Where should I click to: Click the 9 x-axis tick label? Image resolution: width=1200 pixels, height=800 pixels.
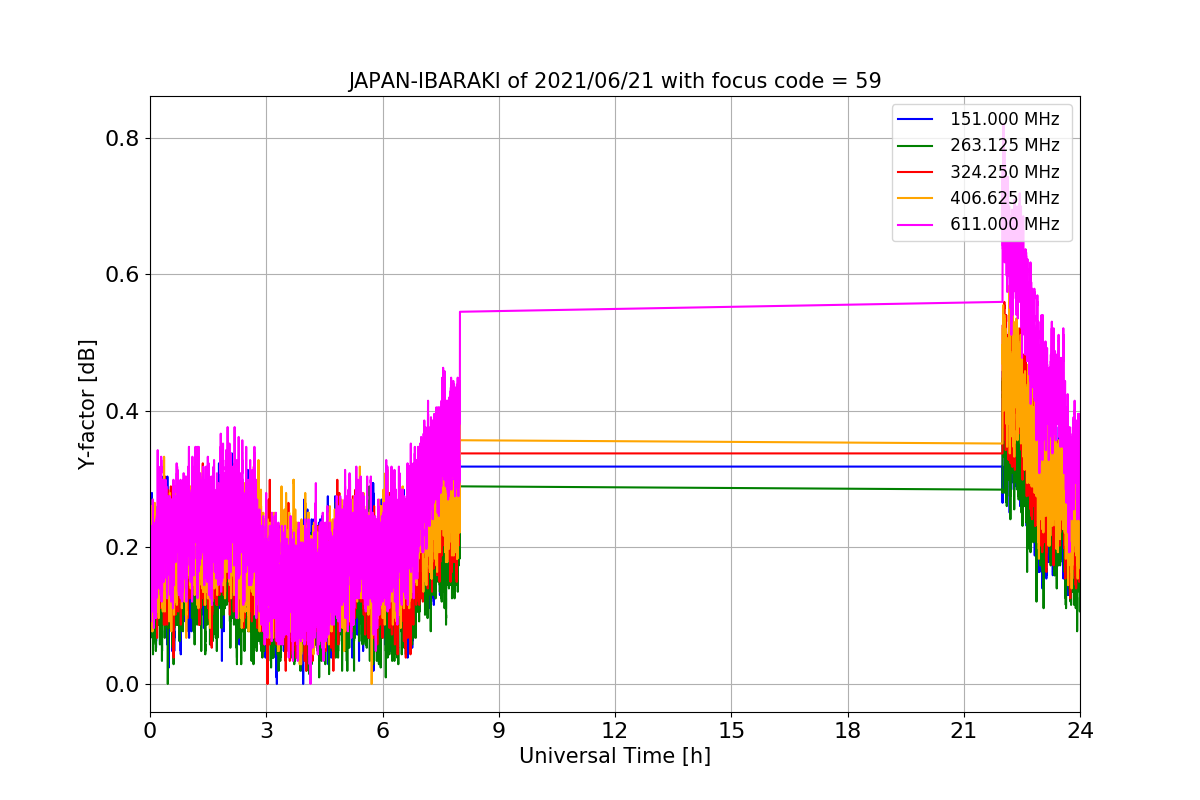point(499,731)
